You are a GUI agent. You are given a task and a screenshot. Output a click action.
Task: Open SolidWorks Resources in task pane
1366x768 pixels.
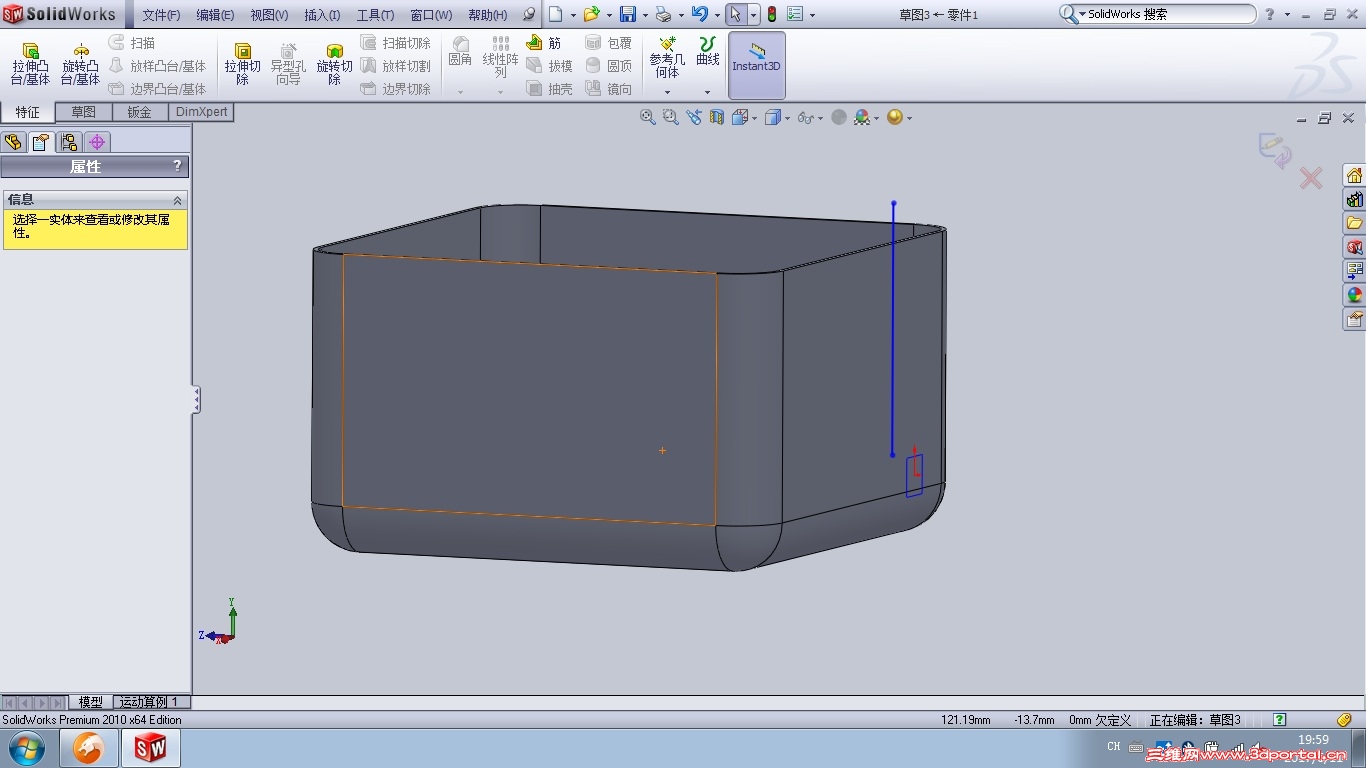pyautogui.click(x=1354, y=175)
